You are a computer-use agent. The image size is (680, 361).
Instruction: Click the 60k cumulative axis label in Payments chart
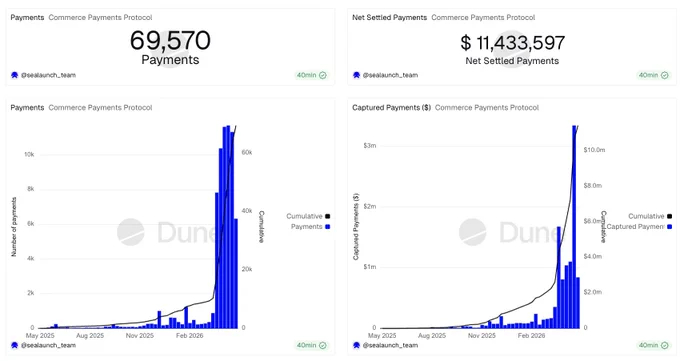(247, 152)
